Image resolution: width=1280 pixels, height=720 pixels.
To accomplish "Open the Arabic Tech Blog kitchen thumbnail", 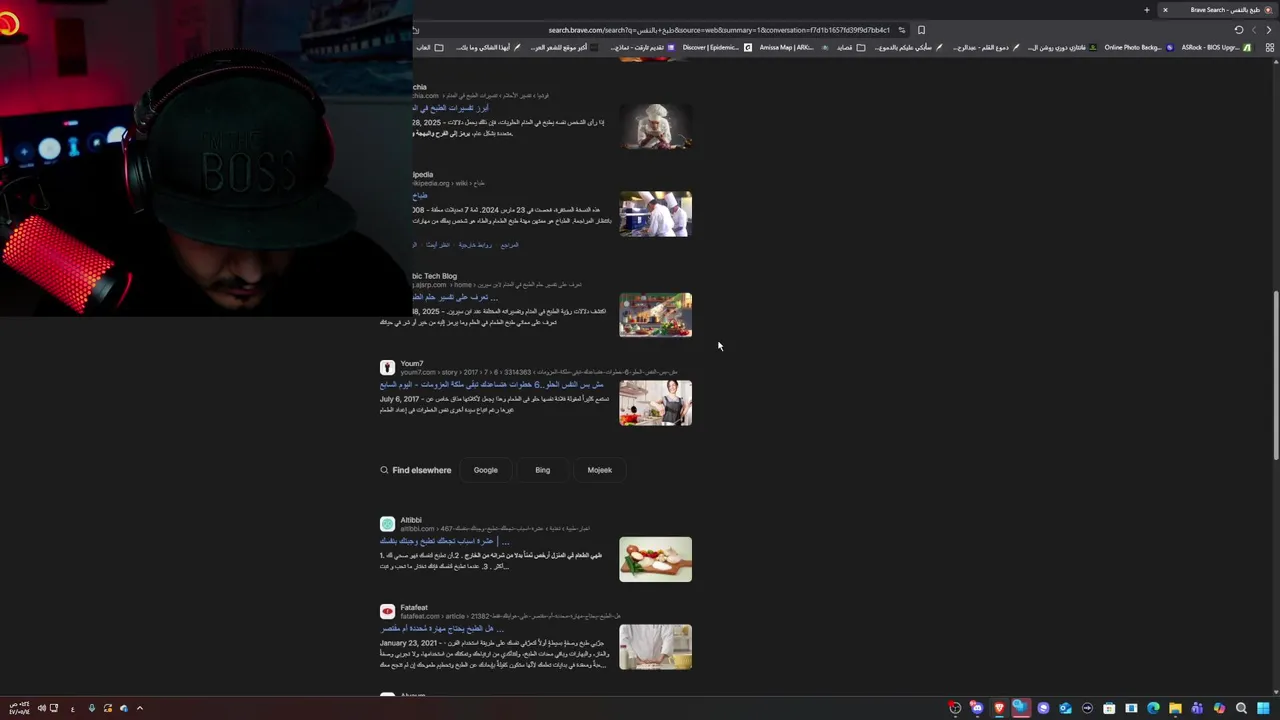I will (655, 315).
